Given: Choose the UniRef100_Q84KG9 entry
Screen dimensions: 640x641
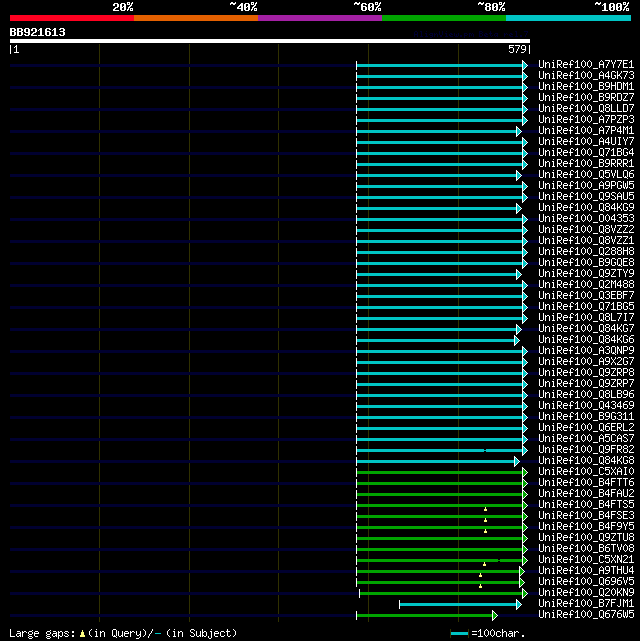Looking at the screenshot, I should tap(586, 208).
